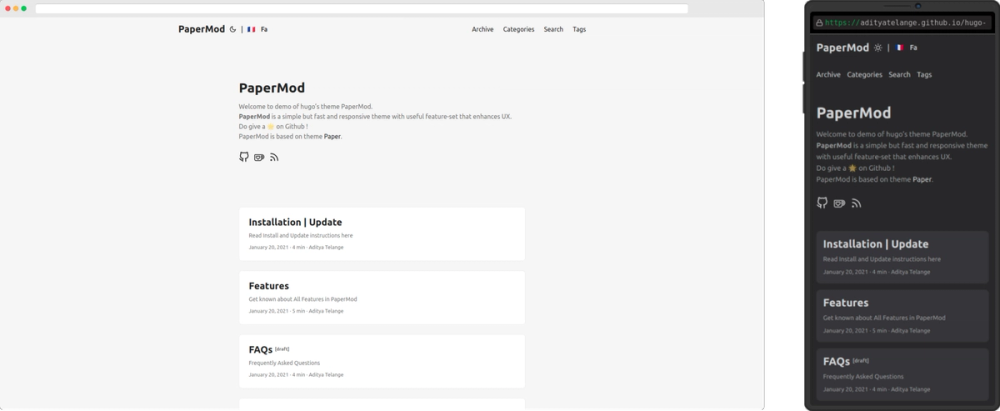Open Ko-fi cup icon in desktop view
This screenshot has width=1000, height=411.
pos(259,157)
